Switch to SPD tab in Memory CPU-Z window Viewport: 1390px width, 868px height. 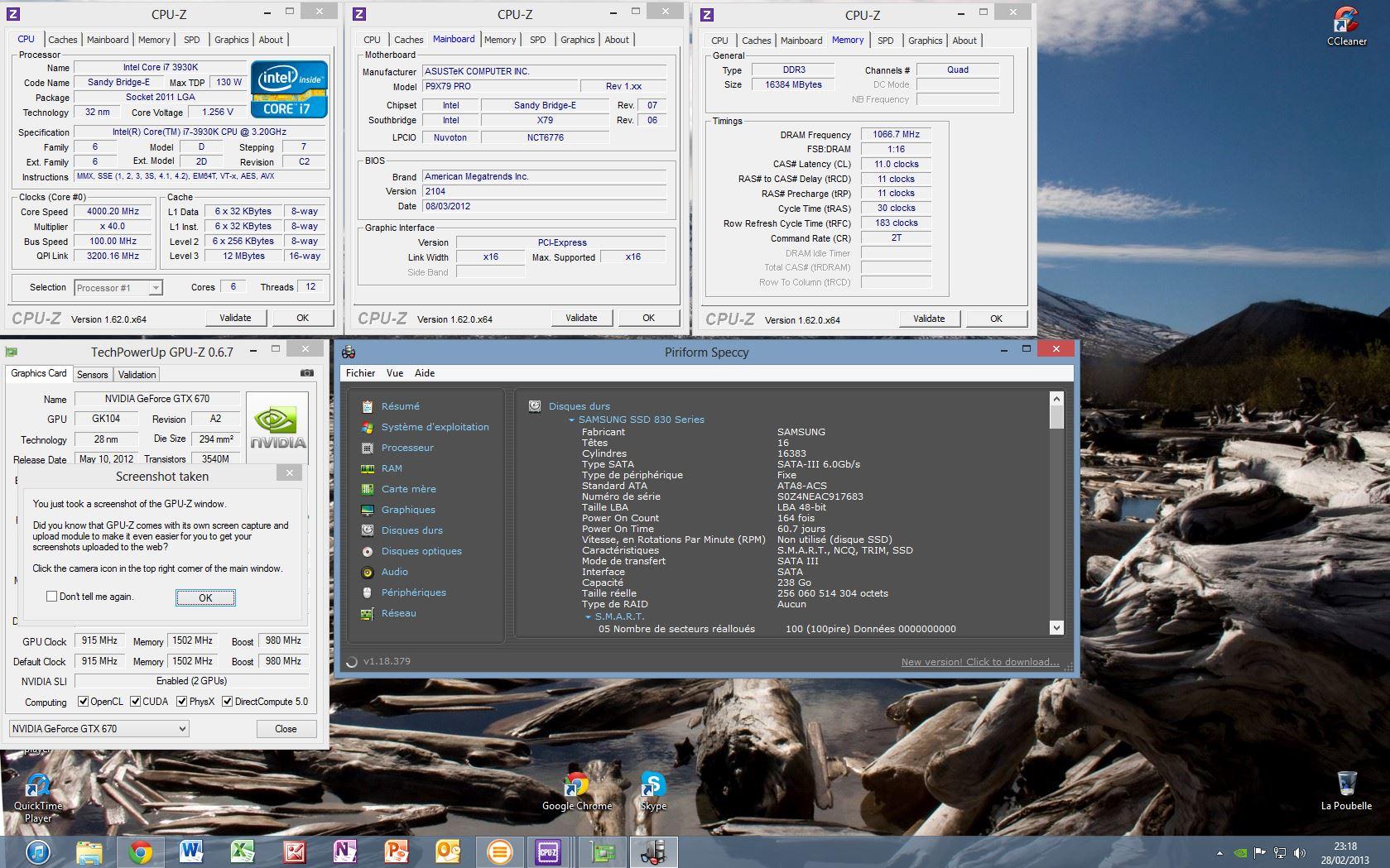click(x=885, y=41)
